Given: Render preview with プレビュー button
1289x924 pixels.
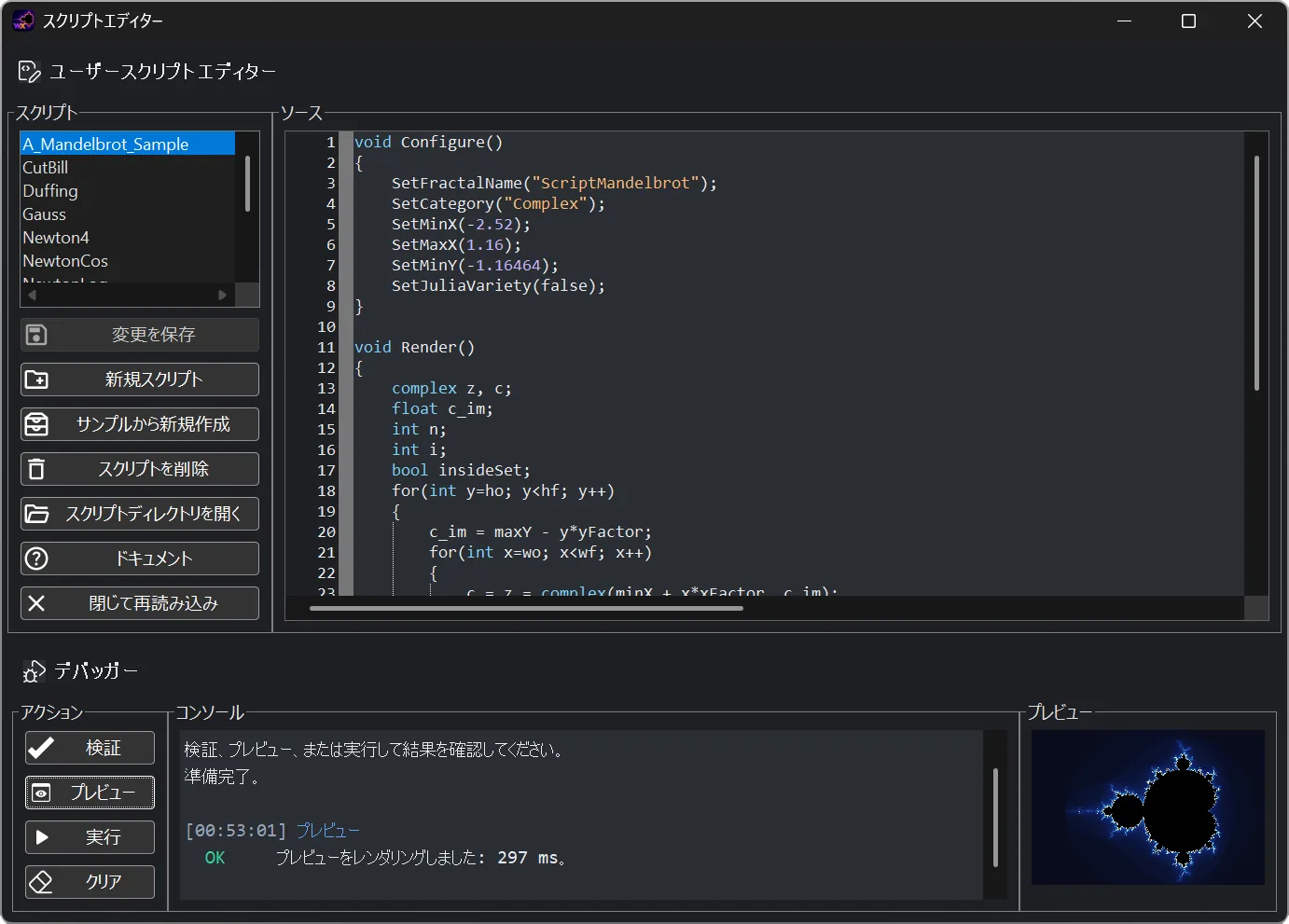Looking at the screenshot, I should (x=90, y=793).
